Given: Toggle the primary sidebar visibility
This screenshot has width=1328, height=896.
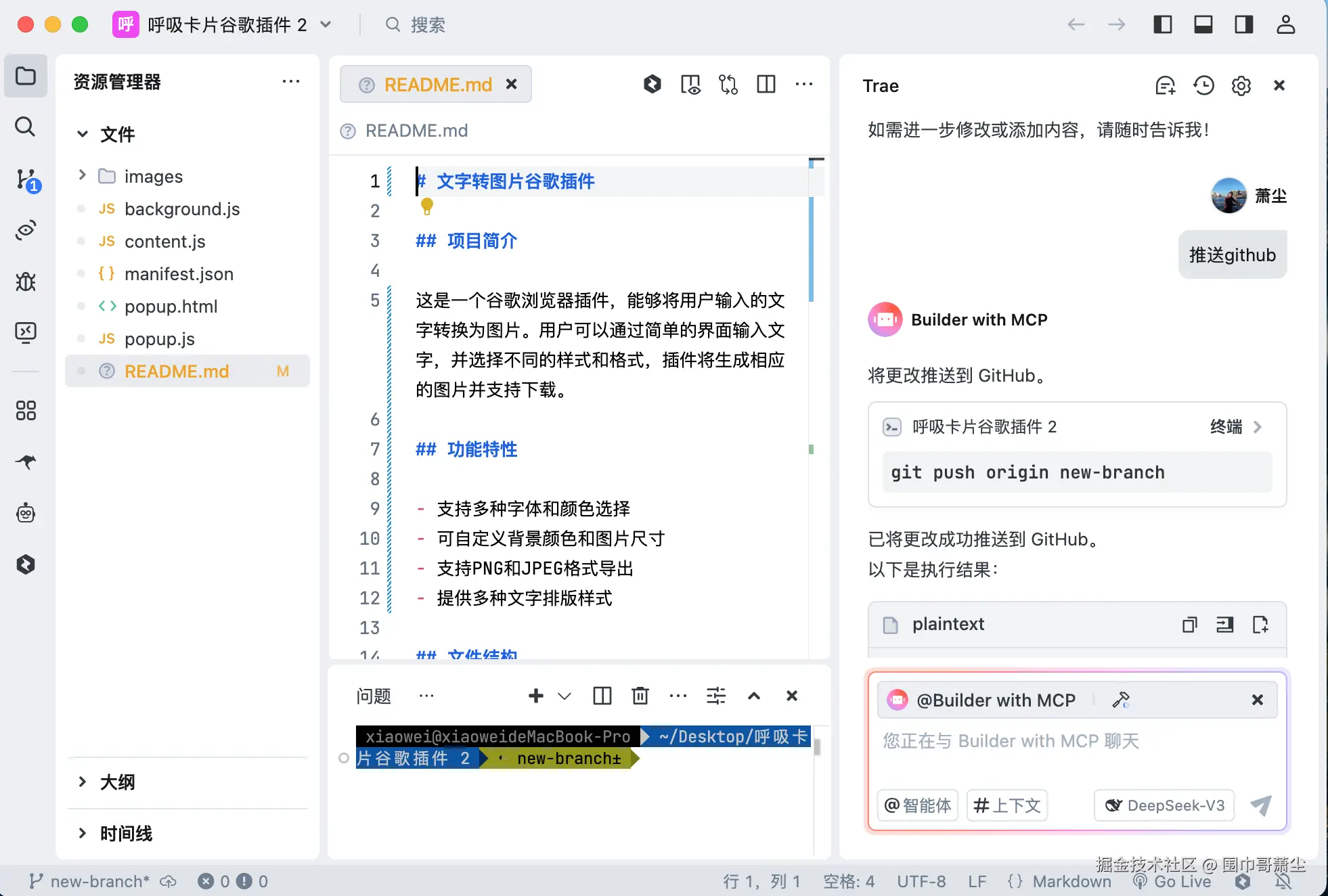Looking at the screenshot, I should pyautogui.click(x=1163, y=24).
